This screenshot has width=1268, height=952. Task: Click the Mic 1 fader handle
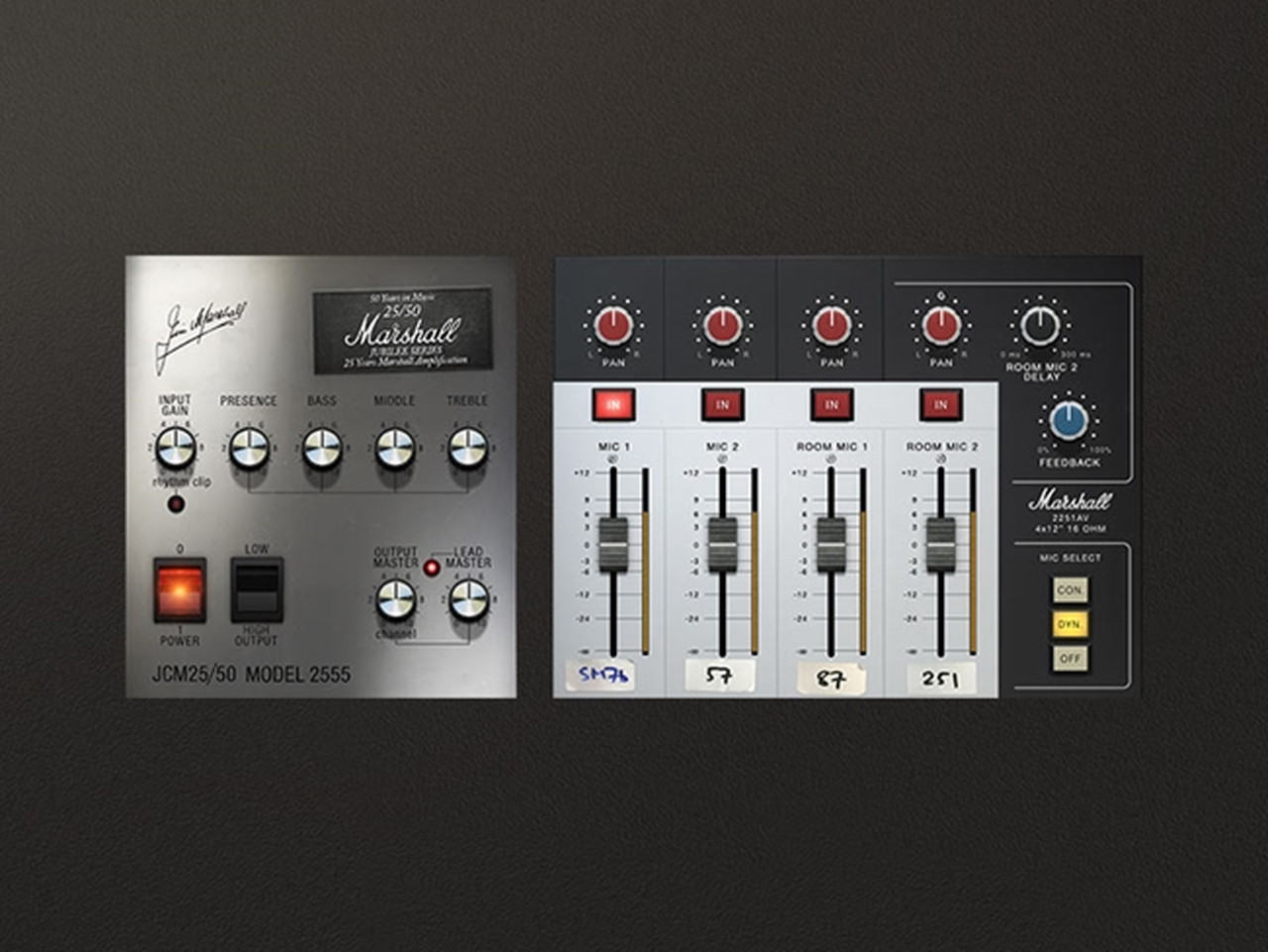(x=613, y=544)
